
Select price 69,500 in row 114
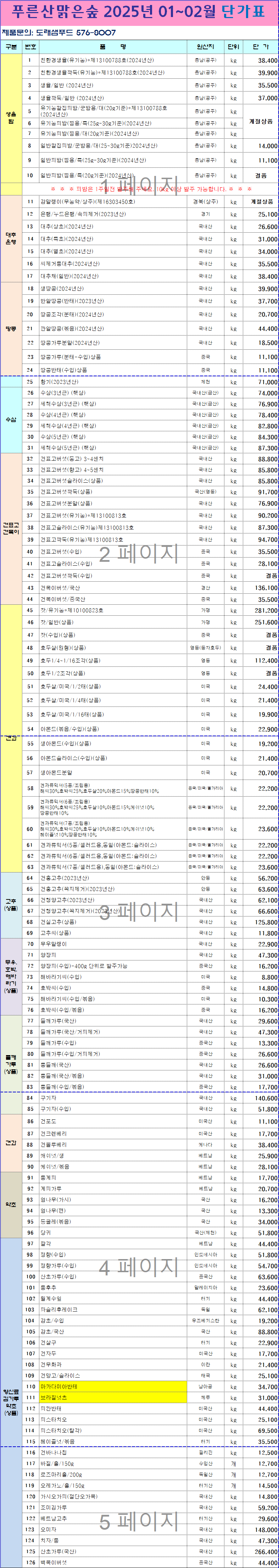267,1430
